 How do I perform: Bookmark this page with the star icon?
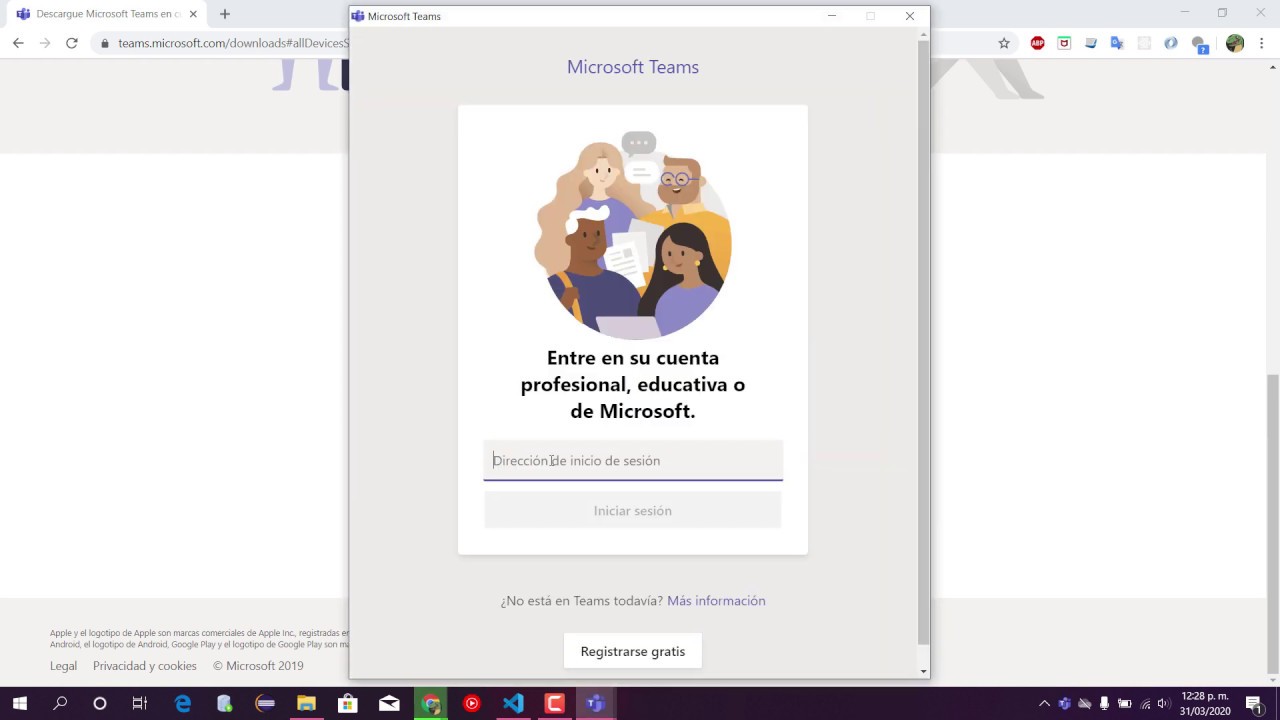(x=1004, y=43)
